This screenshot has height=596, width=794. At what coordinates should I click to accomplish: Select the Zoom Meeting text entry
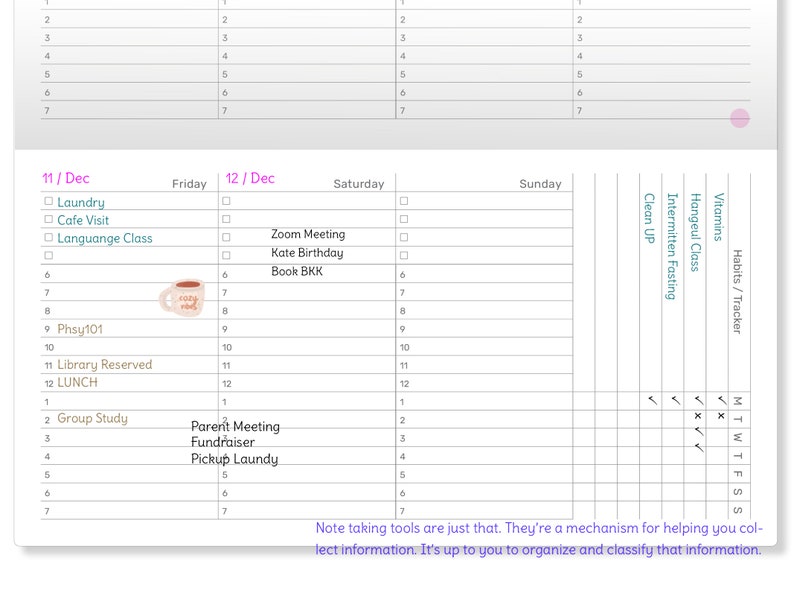(x=308, y=234)
